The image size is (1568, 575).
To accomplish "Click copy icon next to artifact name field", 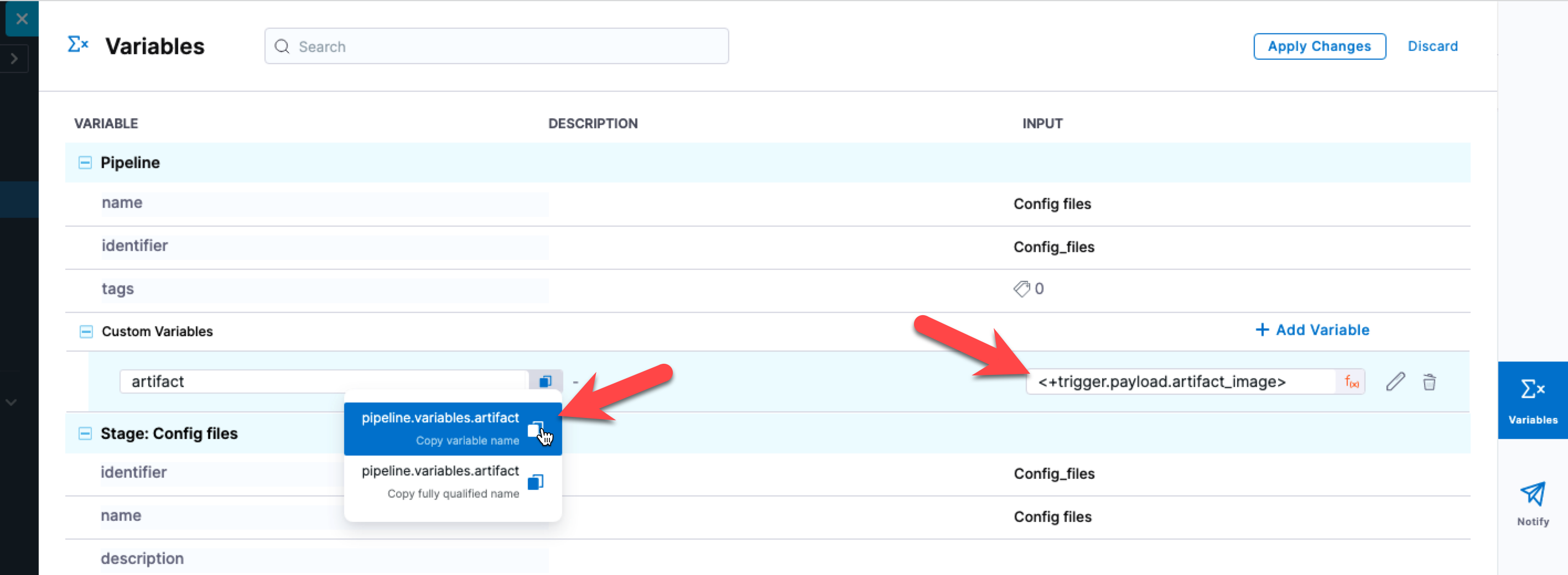I will [x=545, y=381].
